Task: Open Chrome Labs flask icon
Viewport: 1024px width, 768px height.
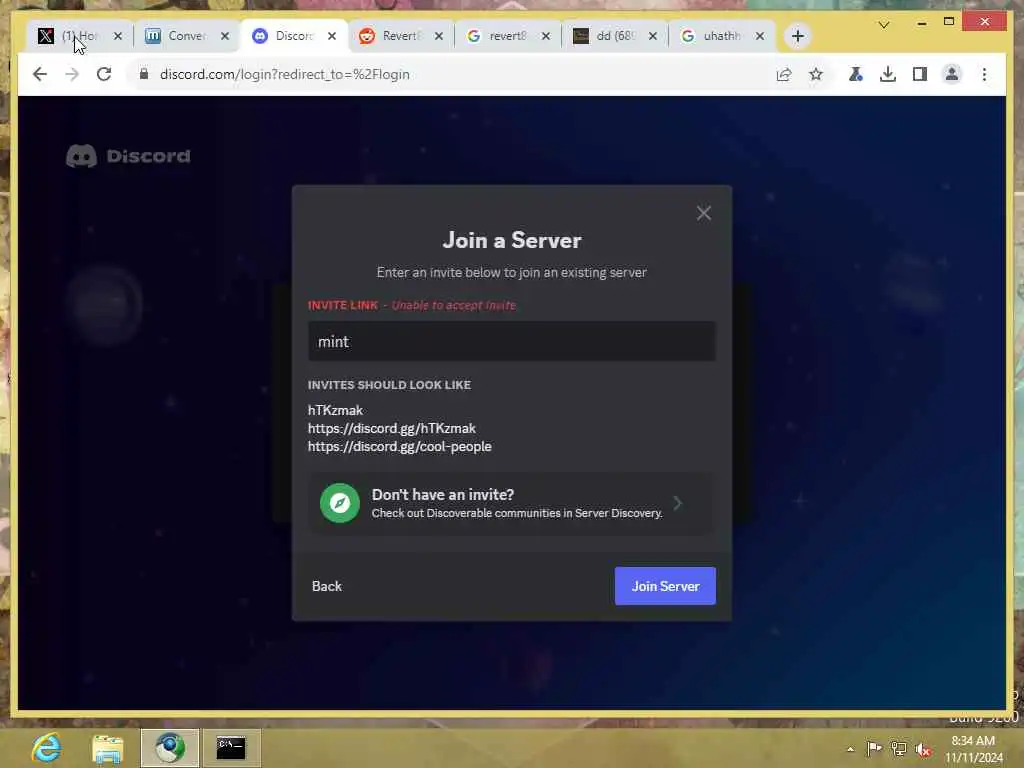Action: [x=856, y=74]
